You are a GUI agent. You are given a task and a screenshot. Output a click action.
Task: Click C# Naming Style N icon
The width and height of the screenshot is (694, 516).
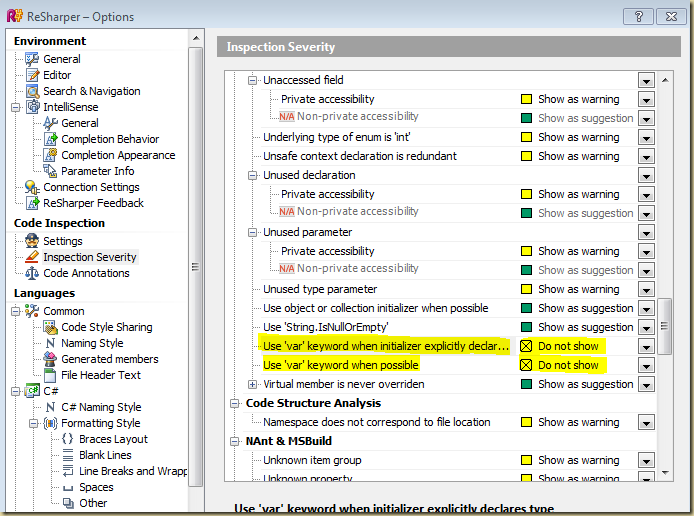pyautogui.click(x=50, y=407)
